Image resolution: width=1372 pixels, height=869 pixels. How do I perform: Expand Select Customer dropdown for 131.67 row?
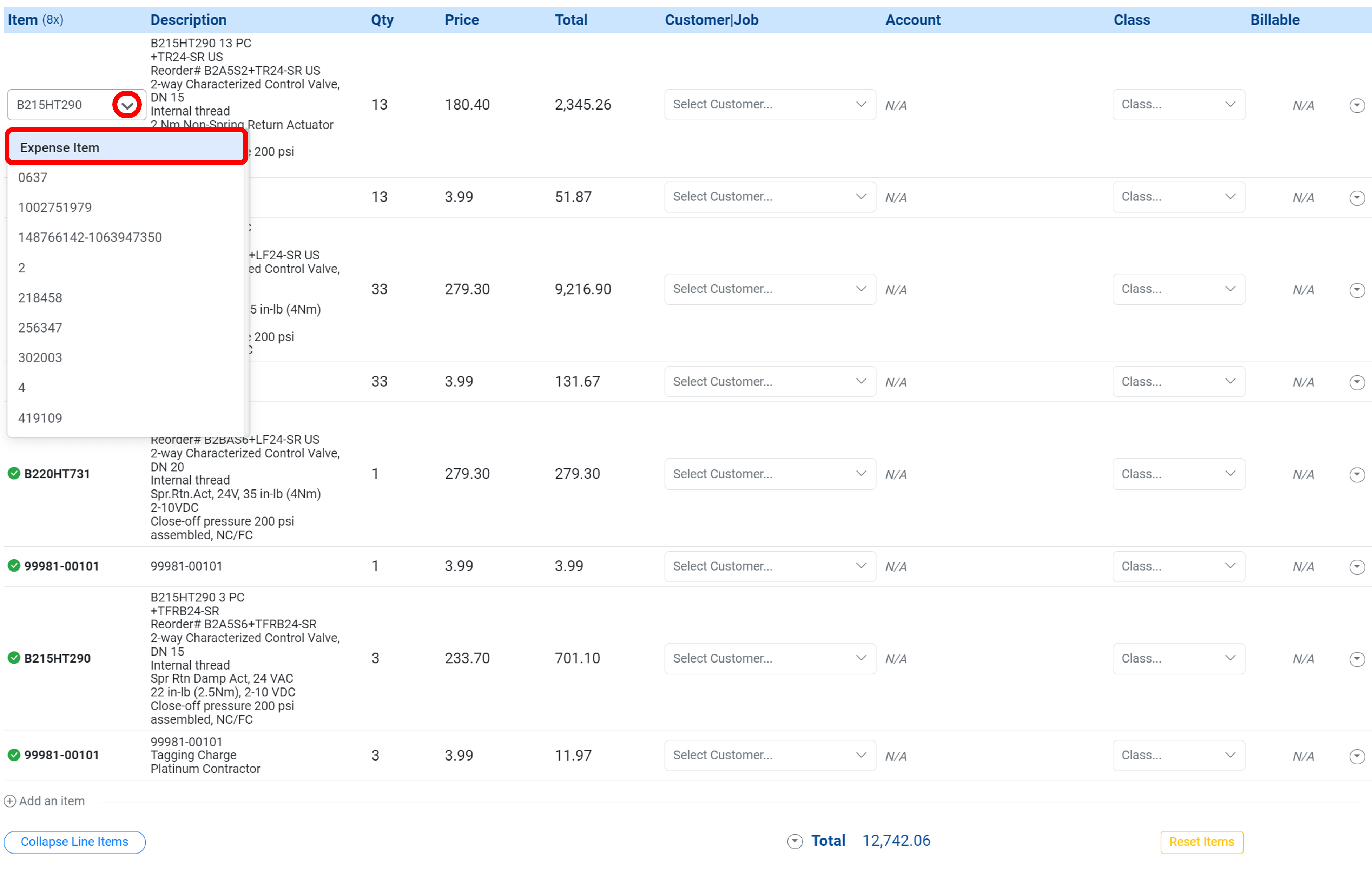click(x=769, y=382)
